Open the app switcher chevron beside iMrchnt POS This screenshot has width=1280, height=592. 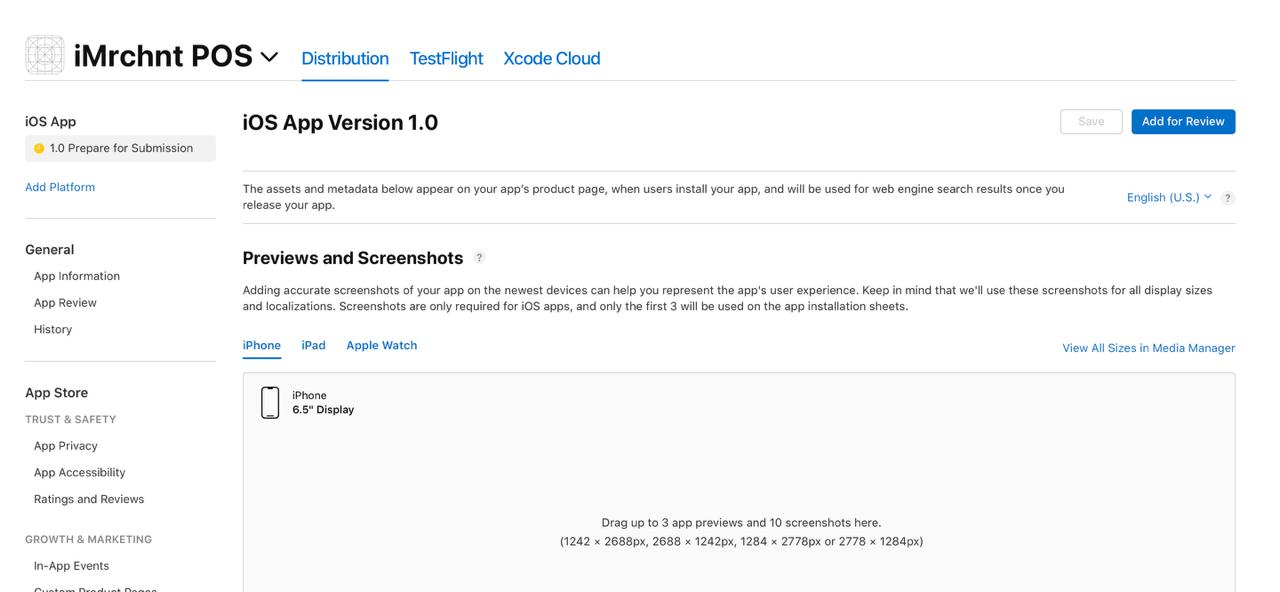pos(269,57)
